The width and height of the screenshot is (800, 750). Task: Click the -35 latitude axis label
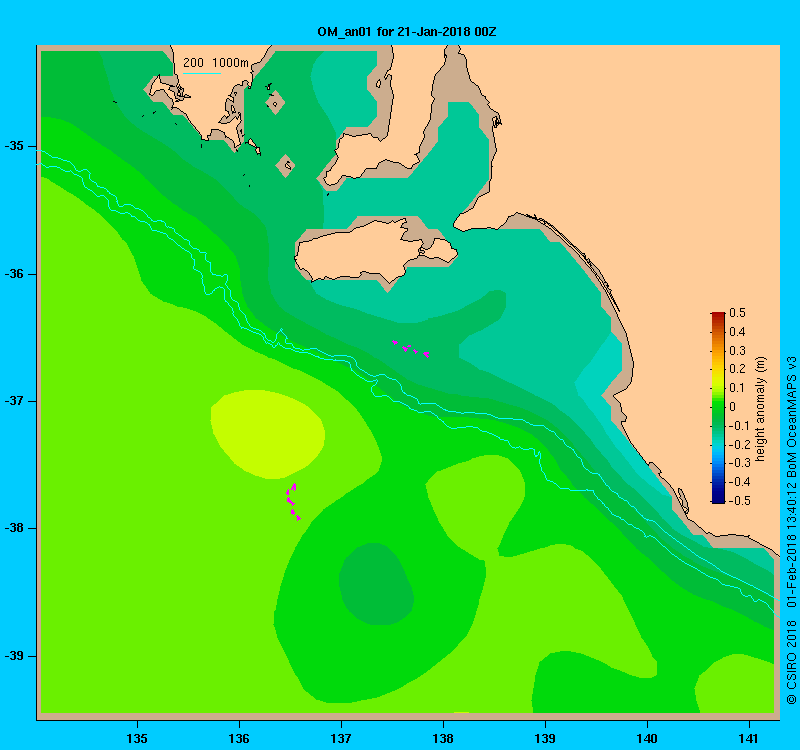tap(14, 146)
